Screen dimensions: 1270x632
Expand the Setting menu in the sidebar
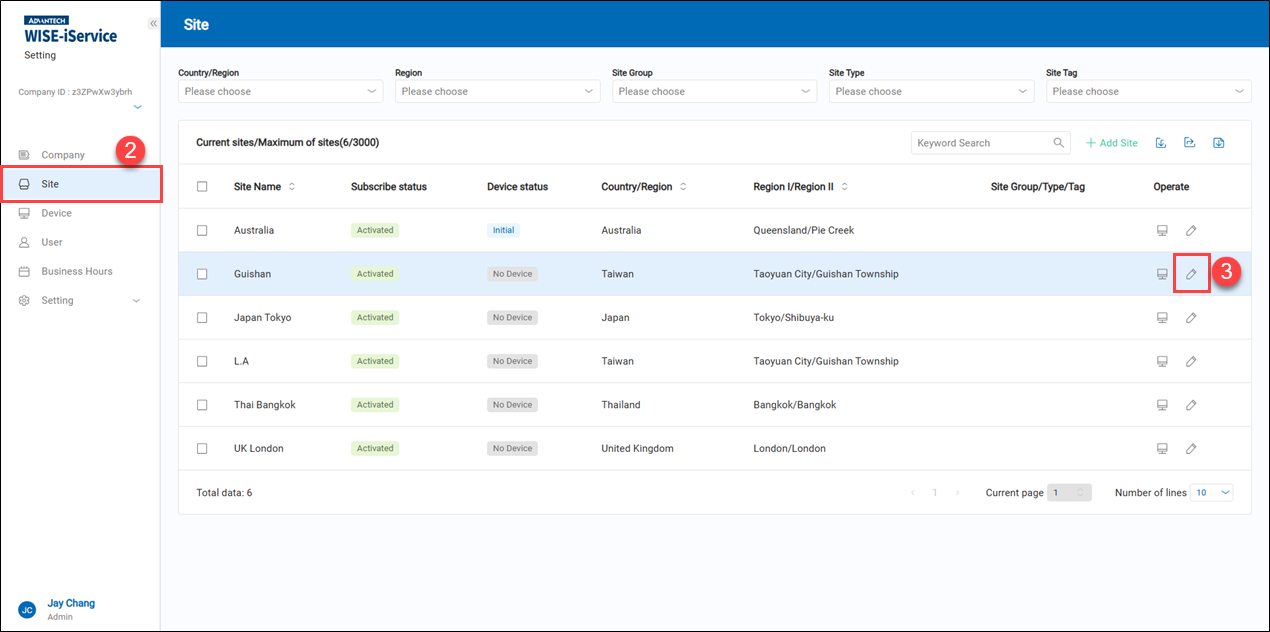coord(80,301)
